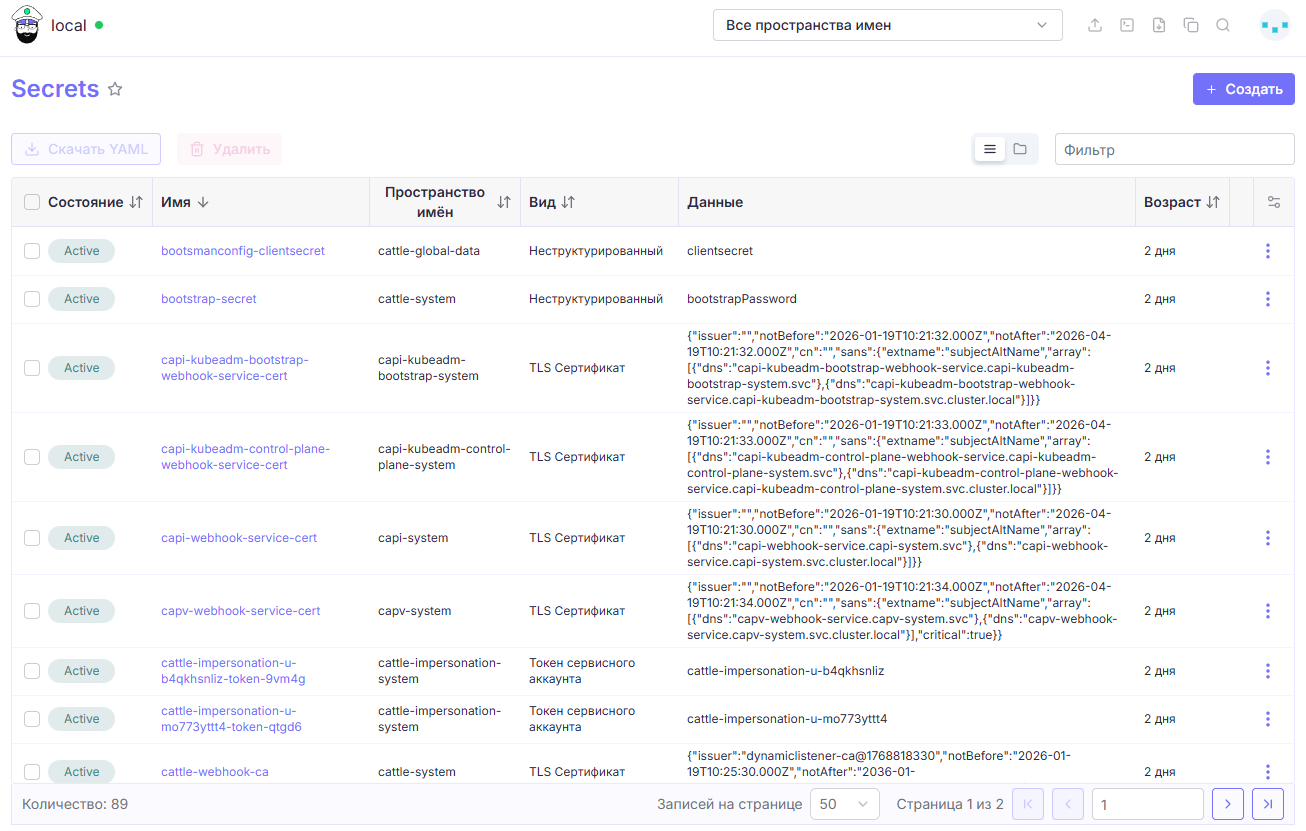Image resolution: width=1306 pixels, height=831 pixels.
Task: Check the cattle-webhook-ca row checkbox
Action: (x=32, y=772)
